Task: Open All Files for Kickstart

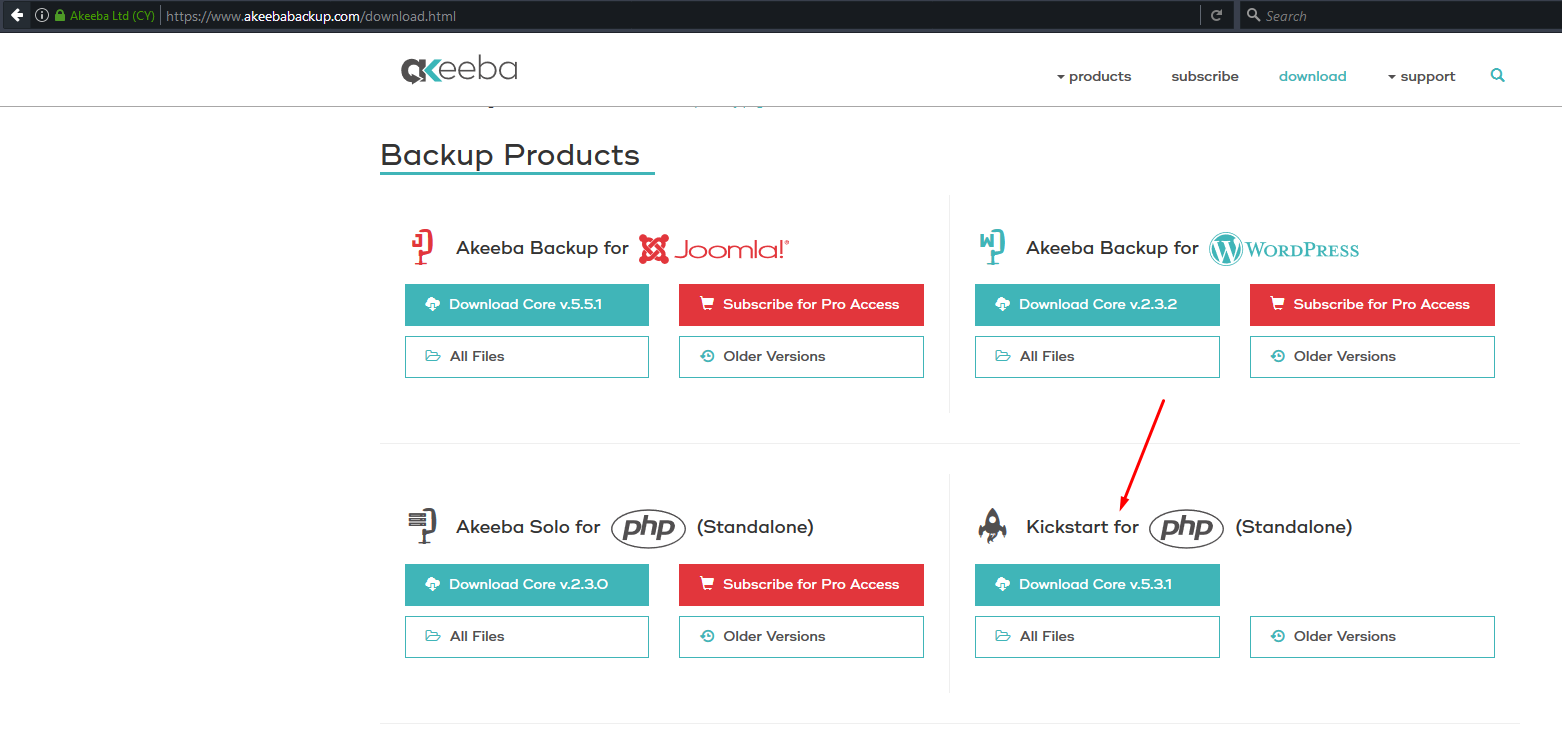Action: point(1097,637)
